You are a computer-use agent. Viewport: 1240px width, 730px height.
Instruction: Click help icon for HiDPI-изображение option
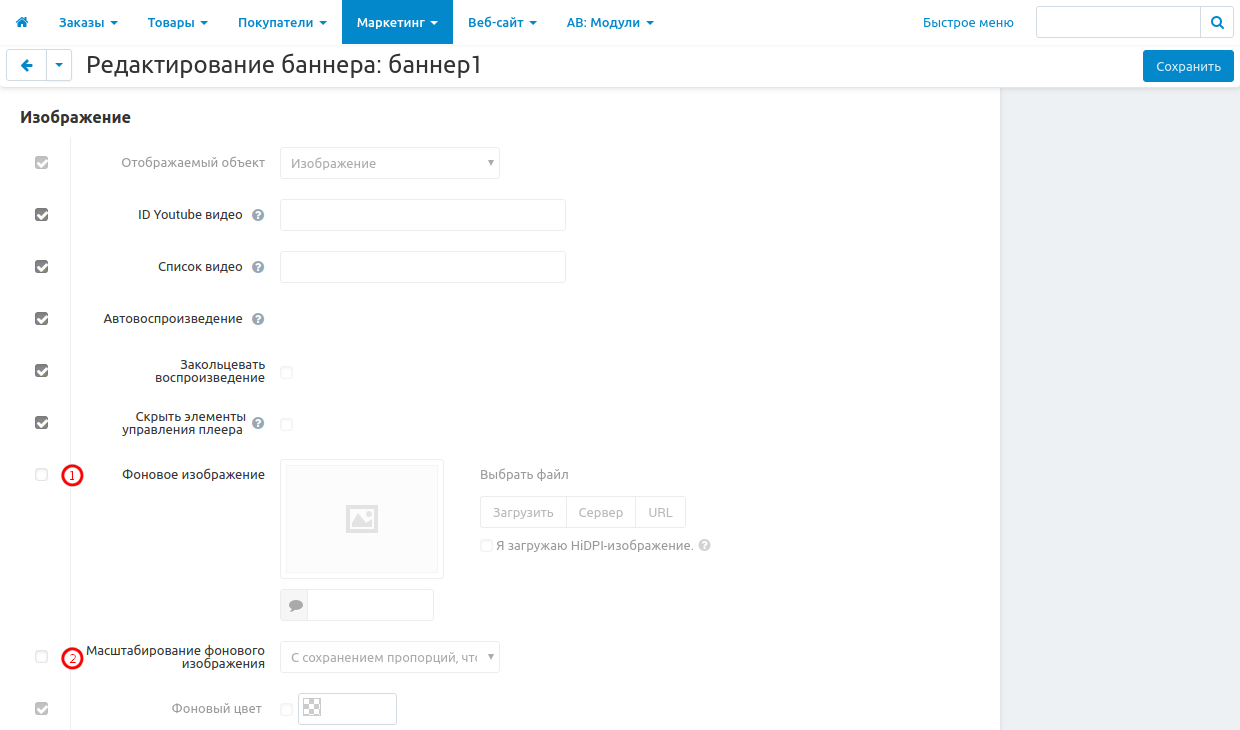(x=705, y=546)
